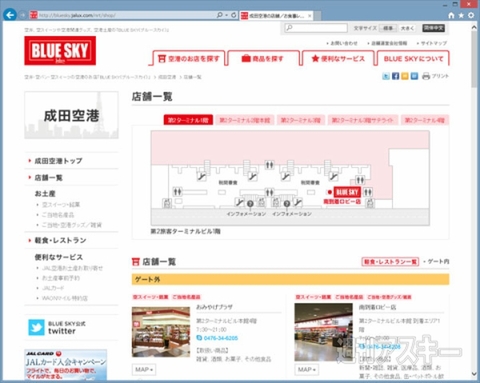Open ご当地名産品 sidebar link
This screenshot has width=480, height=383.
pos(58,215)
